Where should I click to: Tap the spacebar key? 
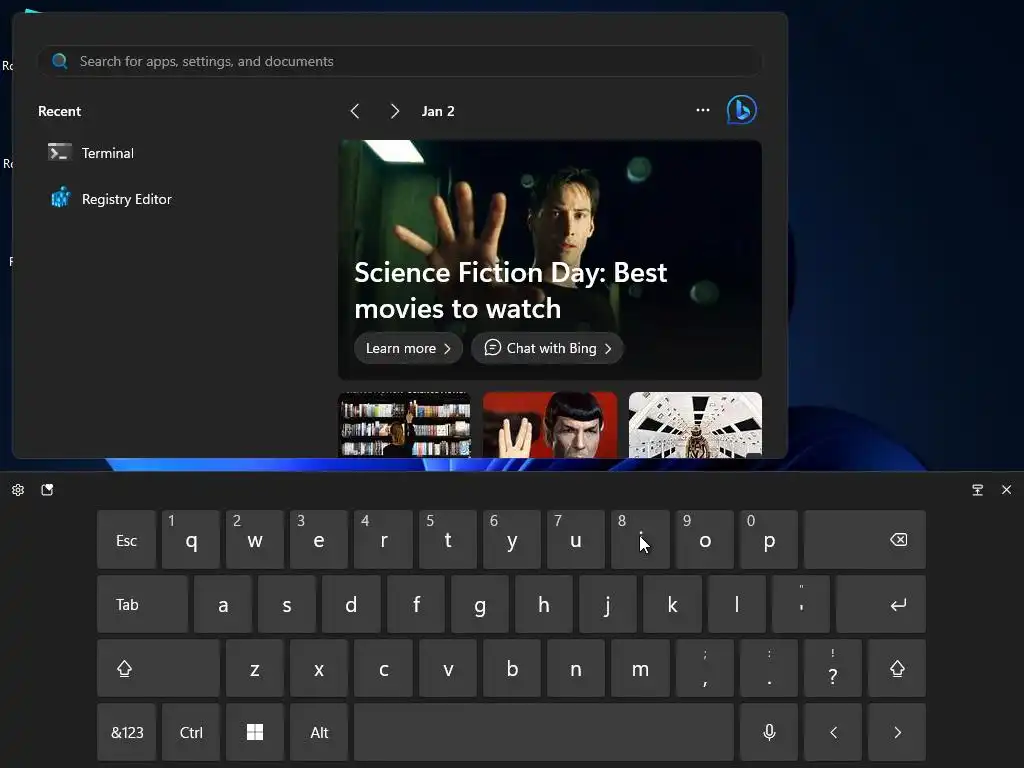click(544, 732)
